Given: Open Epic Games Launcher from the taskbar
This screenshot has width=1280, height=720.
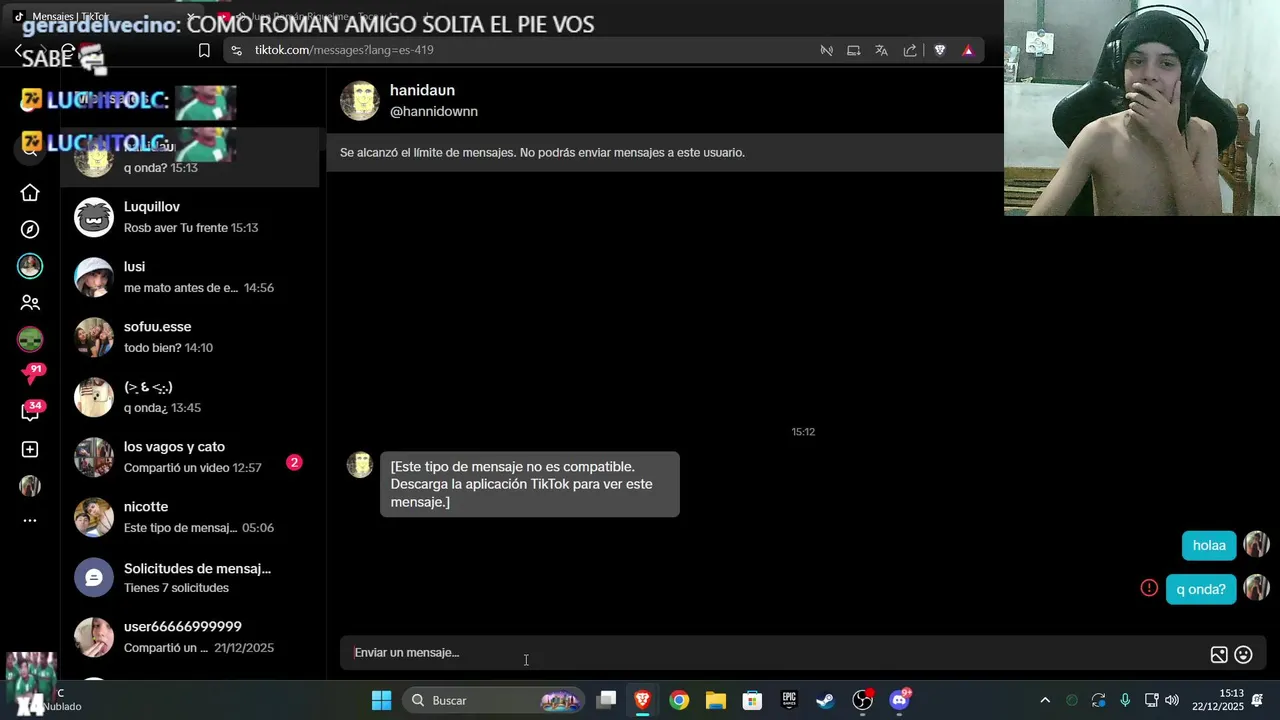Looking at the screenshot, I should pyautogui.click(x=789, y=700).
